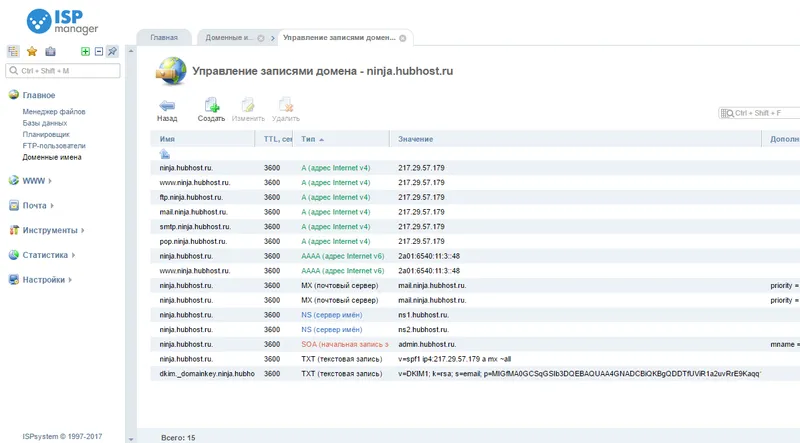
Task: Select the mail.ninja.hubhost.ru. A record
Action: (x=475, y=212)
